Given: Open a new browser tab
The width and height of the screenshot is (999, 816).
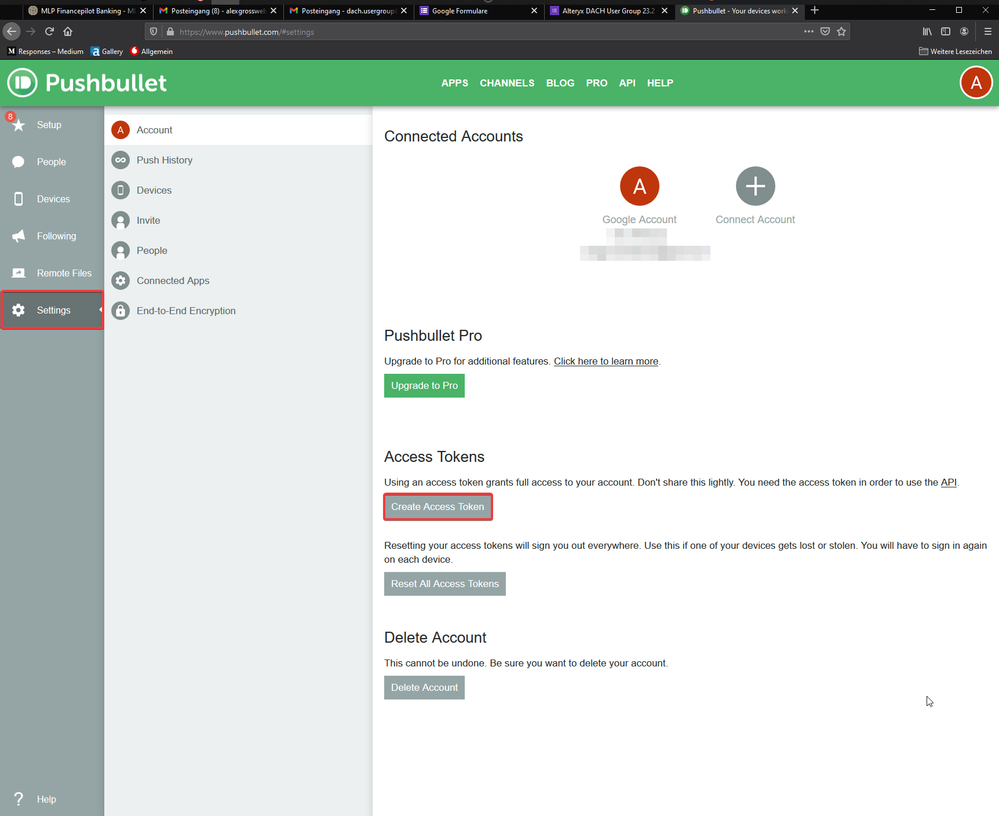Looking at the screenshot, I should (x=814, y=10).
